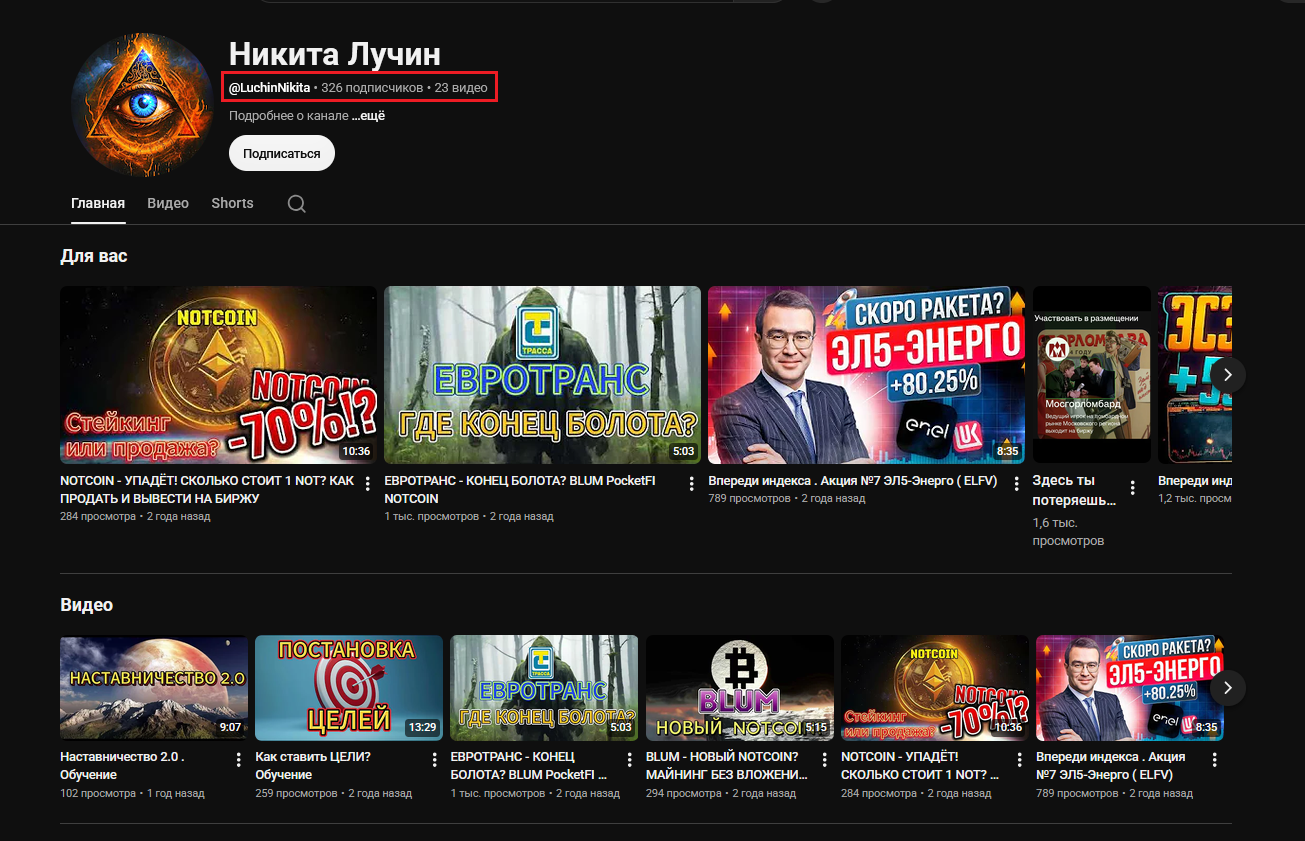Open three-dot menu beside "Здесь ты потеряешь"

pos(1132,488)
